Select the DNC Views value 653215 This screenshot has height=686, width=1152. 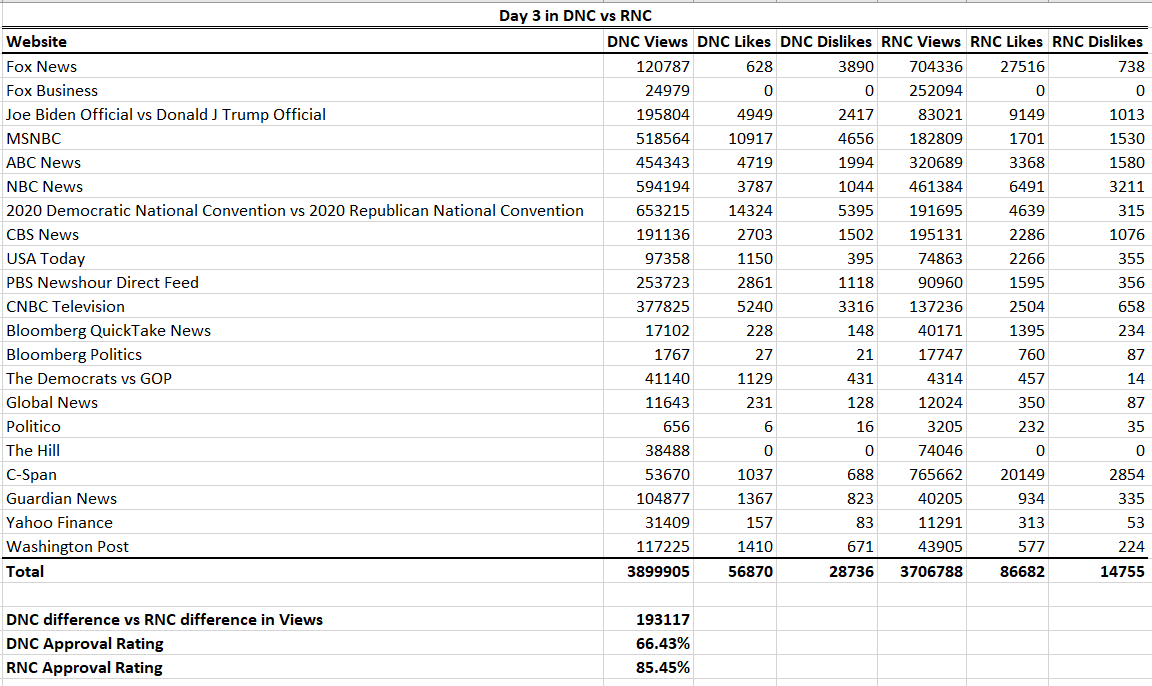[647, 210]
